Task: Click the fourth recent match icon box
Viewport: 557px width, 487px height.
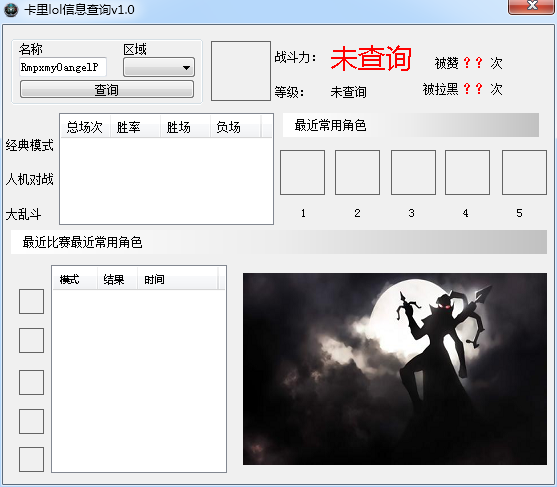Action: (31, 421)
